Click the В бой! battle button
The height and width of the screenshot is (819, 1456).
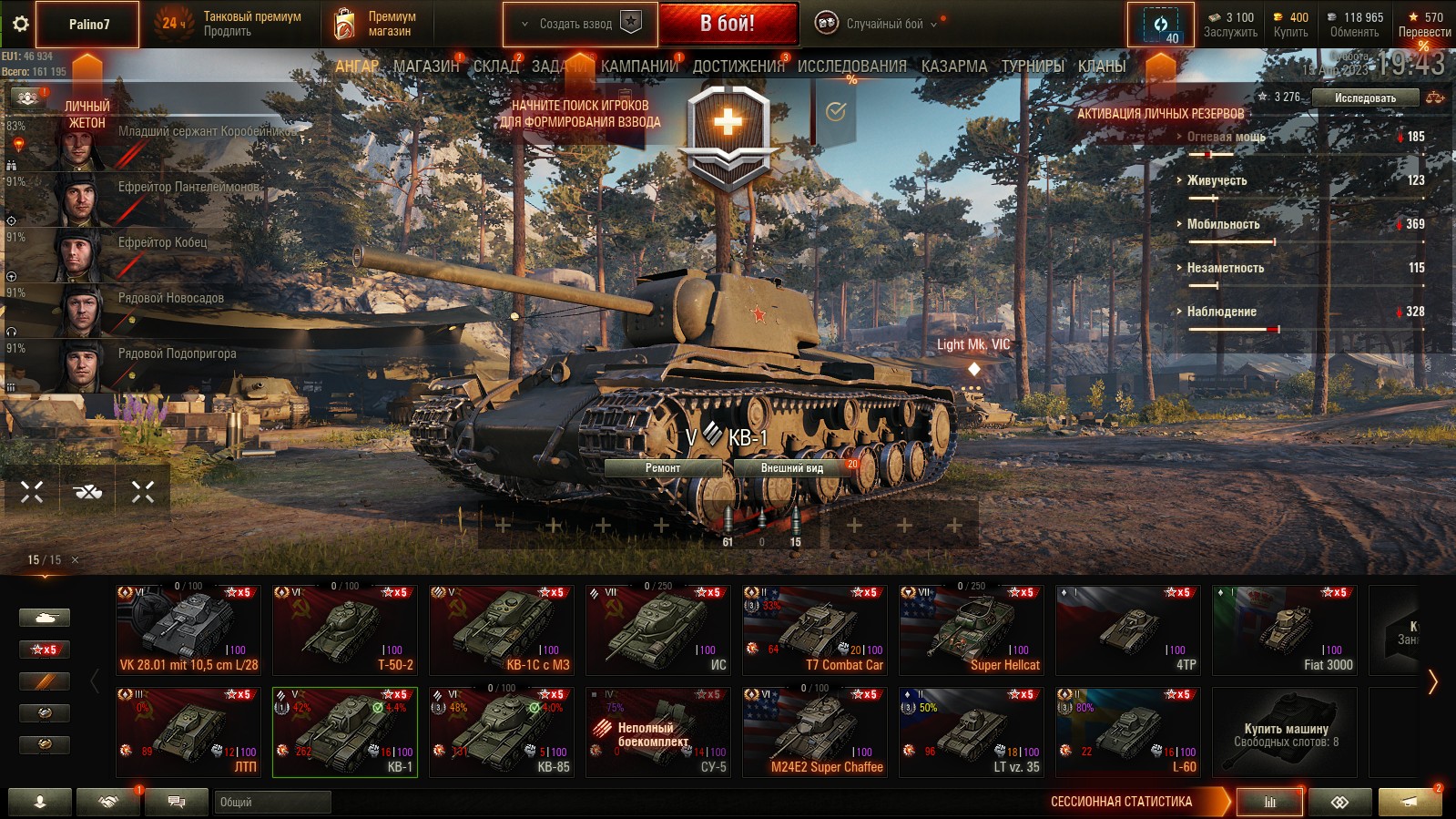click(x=728, y=24)
